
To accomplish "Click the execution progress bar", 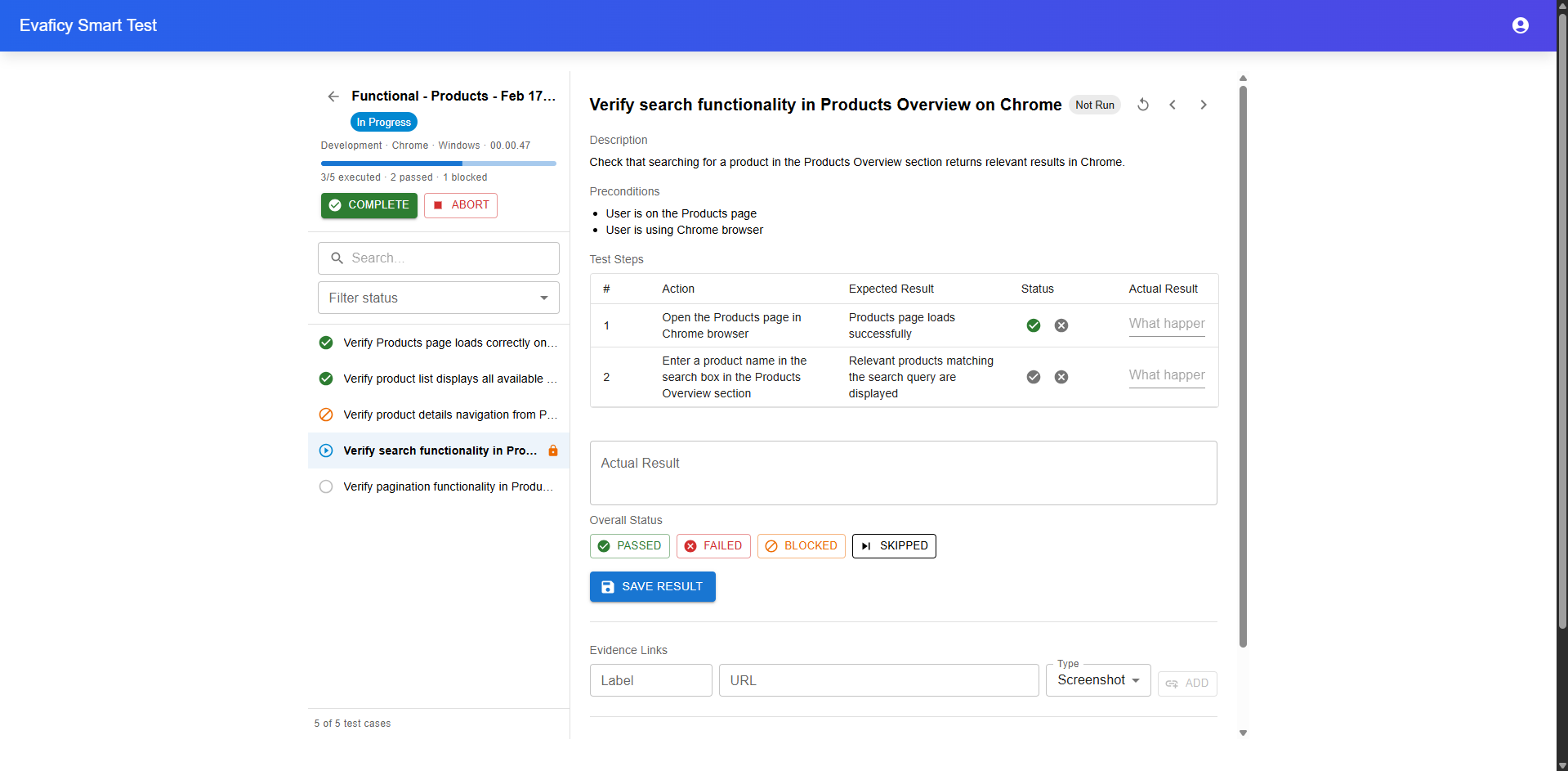I will pos(439,164).
